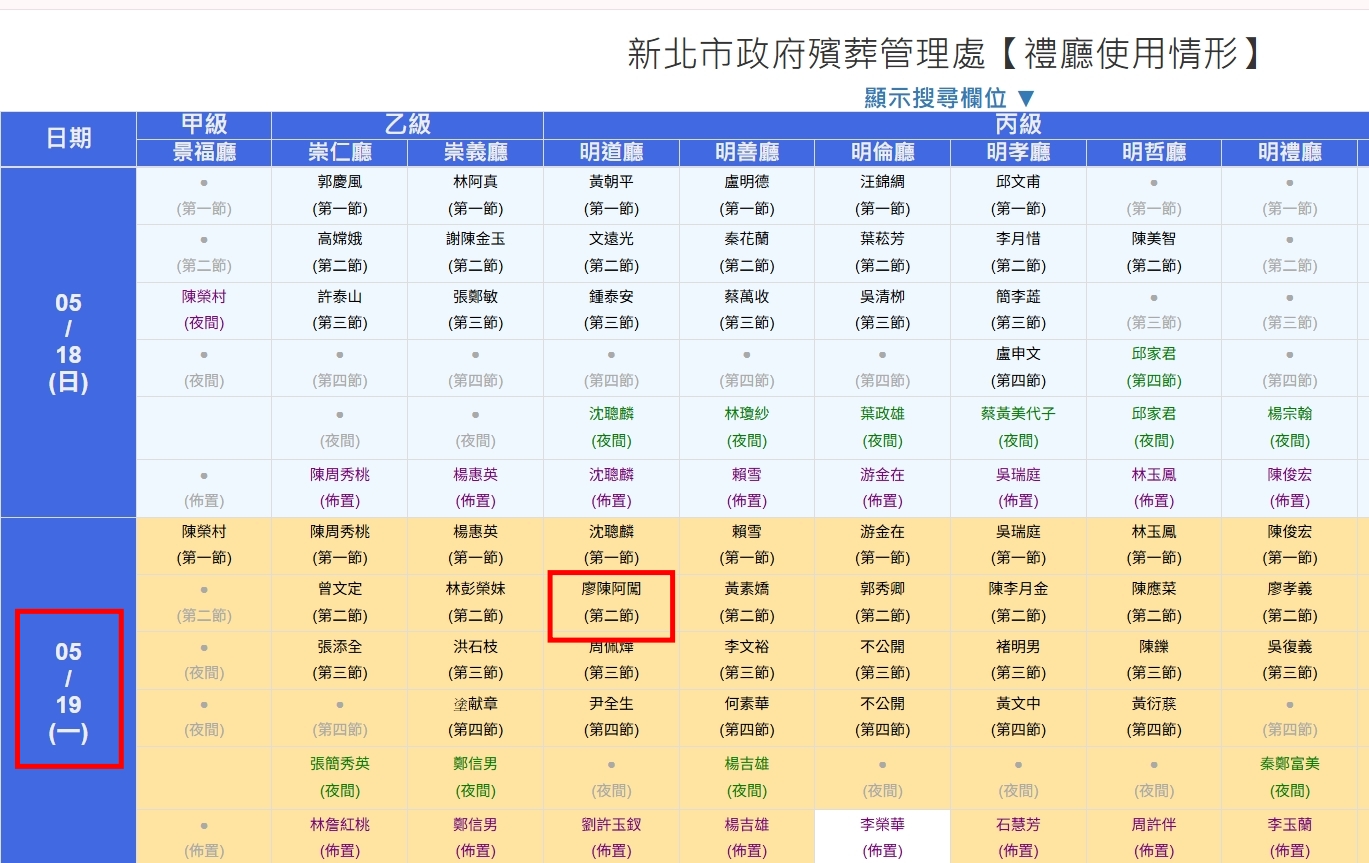
Task: Click the name 黃素嬌
Action: tap(747, 589)
